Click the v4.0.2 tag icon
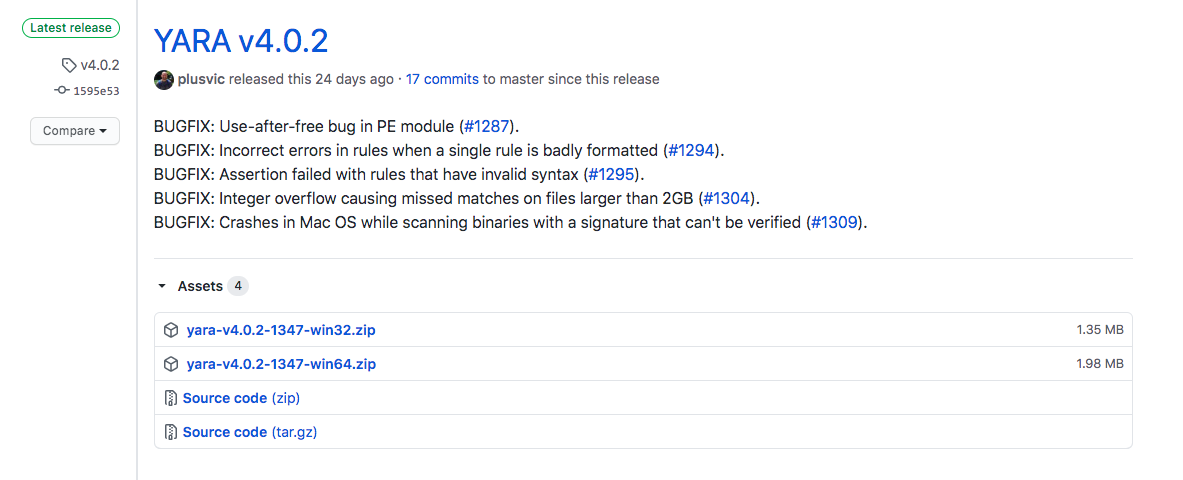This screenshot has width=1183, height=480. (x=68, y=66)
